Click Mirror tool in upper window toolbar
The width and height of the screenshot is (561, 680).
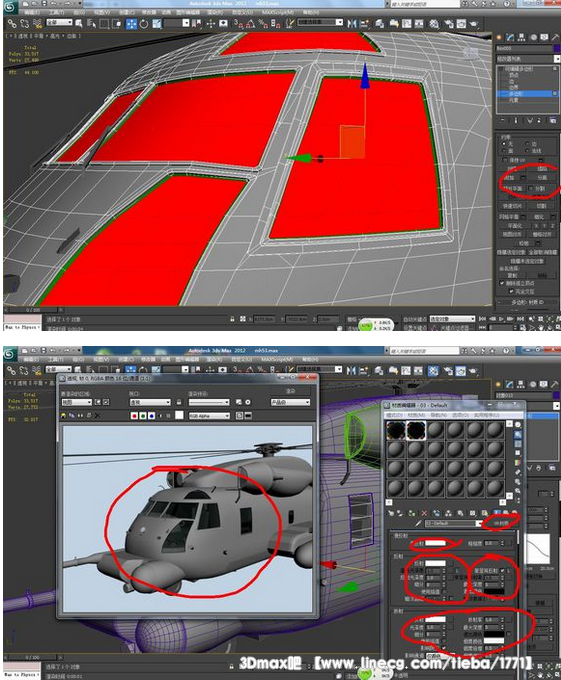tap(351, 23)
